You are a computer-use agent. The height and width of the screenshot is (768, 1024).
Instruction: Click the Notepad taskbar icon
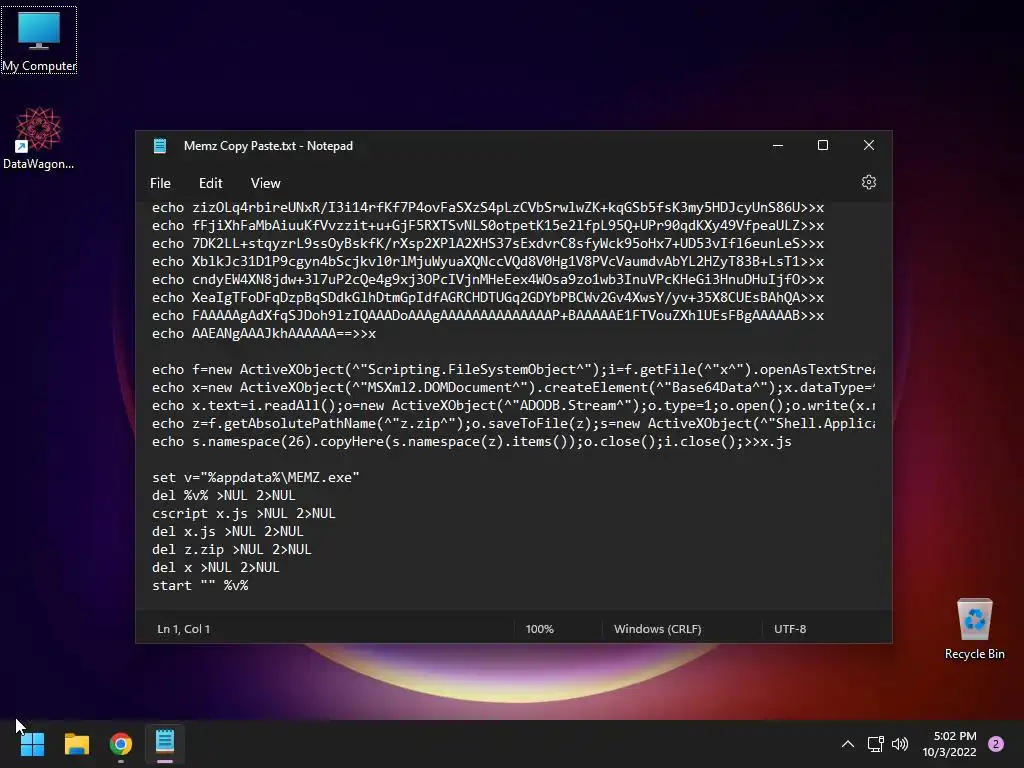[x=165, y=744]
